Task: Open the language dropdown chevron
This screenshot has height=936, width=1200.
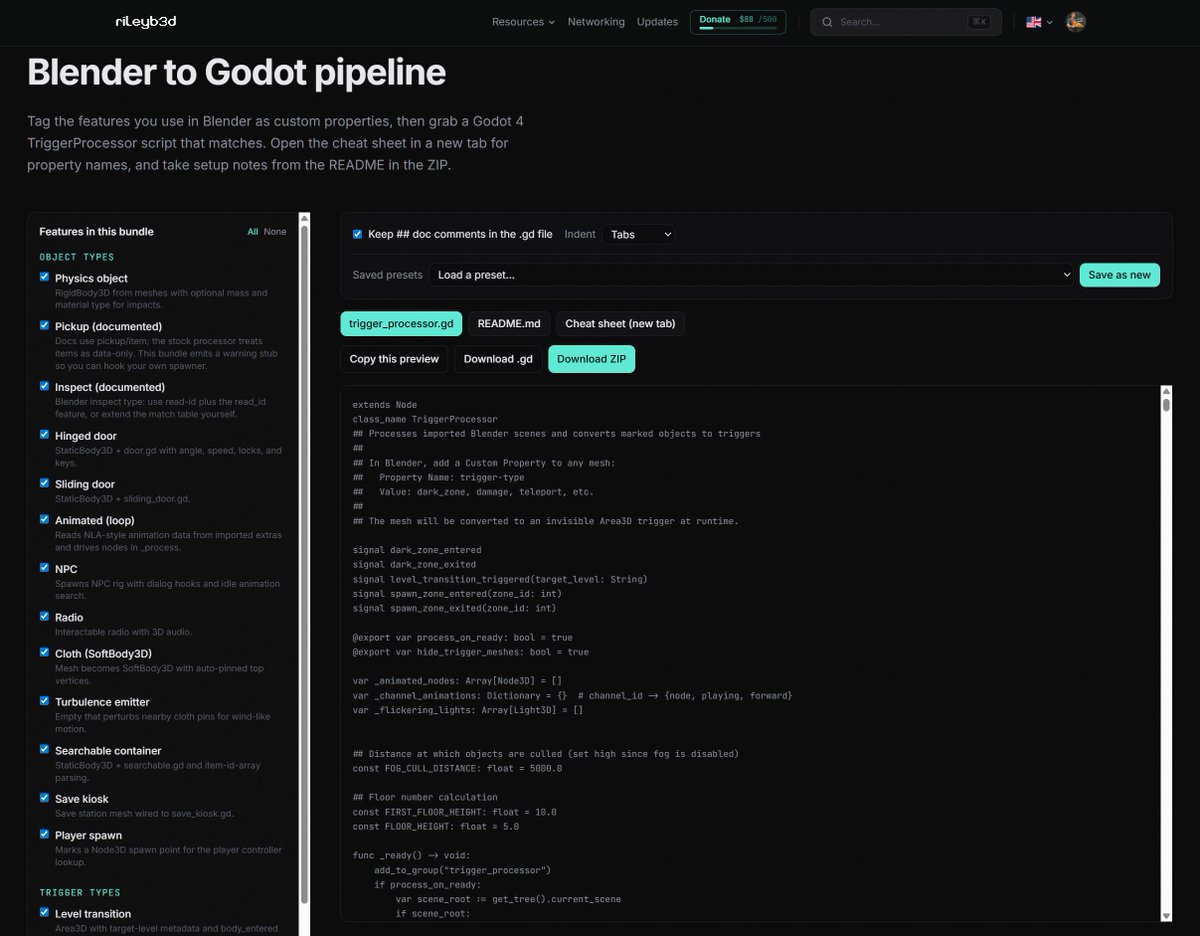Action: click(x=1049, y=22)
